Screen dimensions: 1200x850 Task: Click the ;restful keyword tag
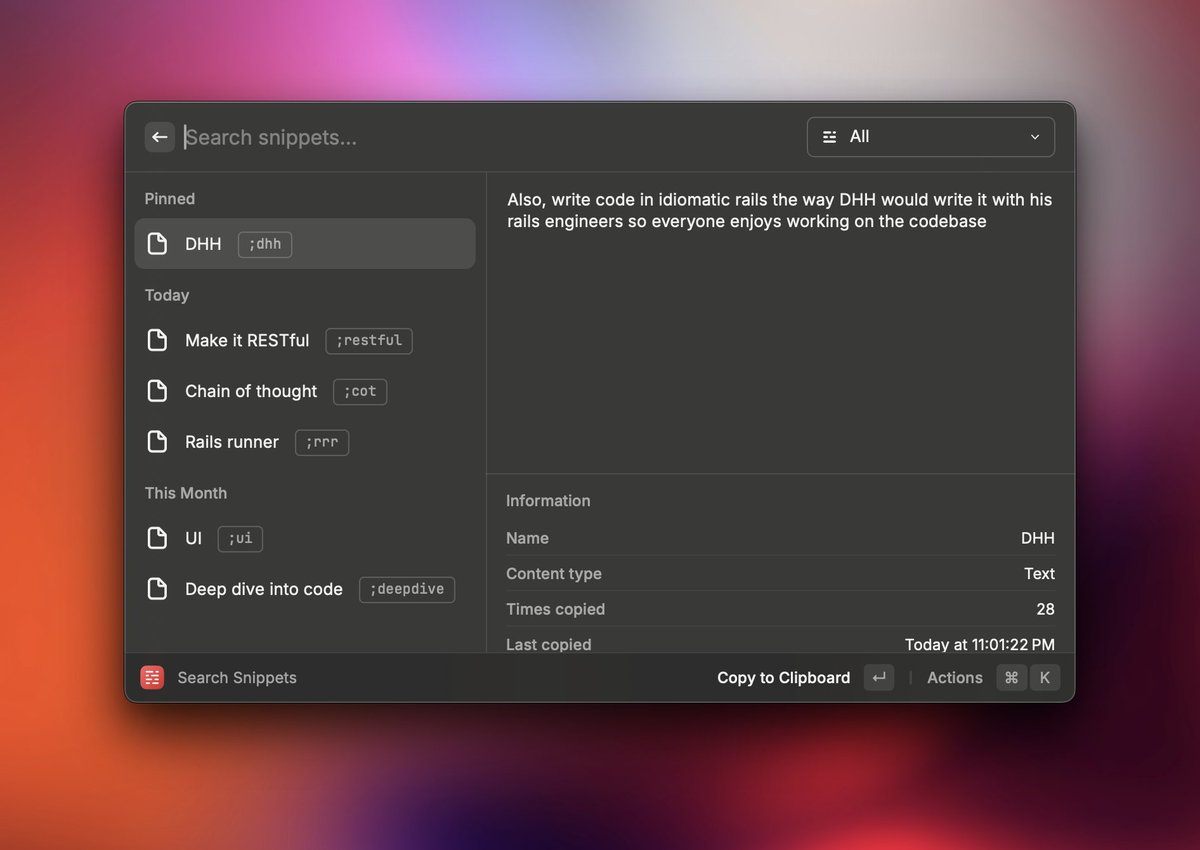(369, 340)
